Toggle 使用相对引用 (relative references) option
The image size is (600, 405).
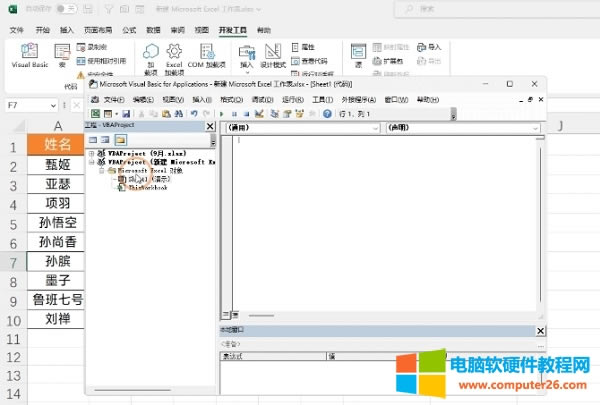[x=104, y=60]
